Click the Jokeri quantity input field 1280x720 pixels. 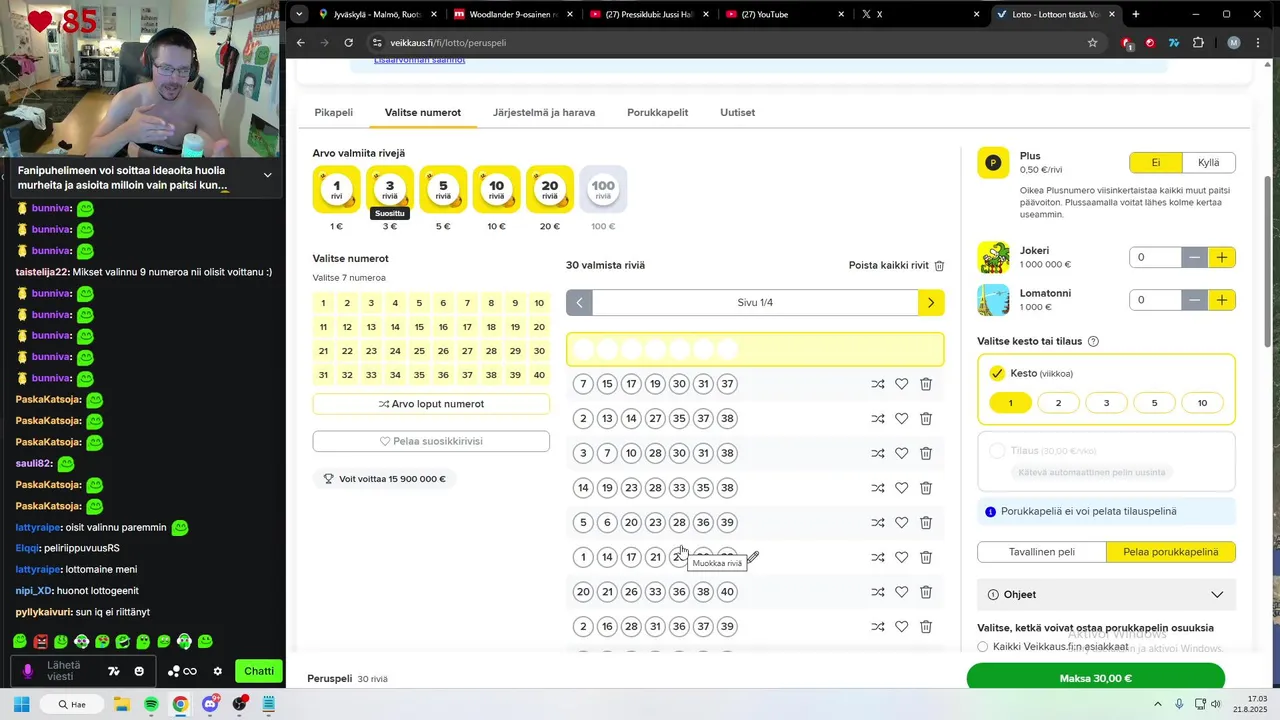click(x=1156, y=258)
